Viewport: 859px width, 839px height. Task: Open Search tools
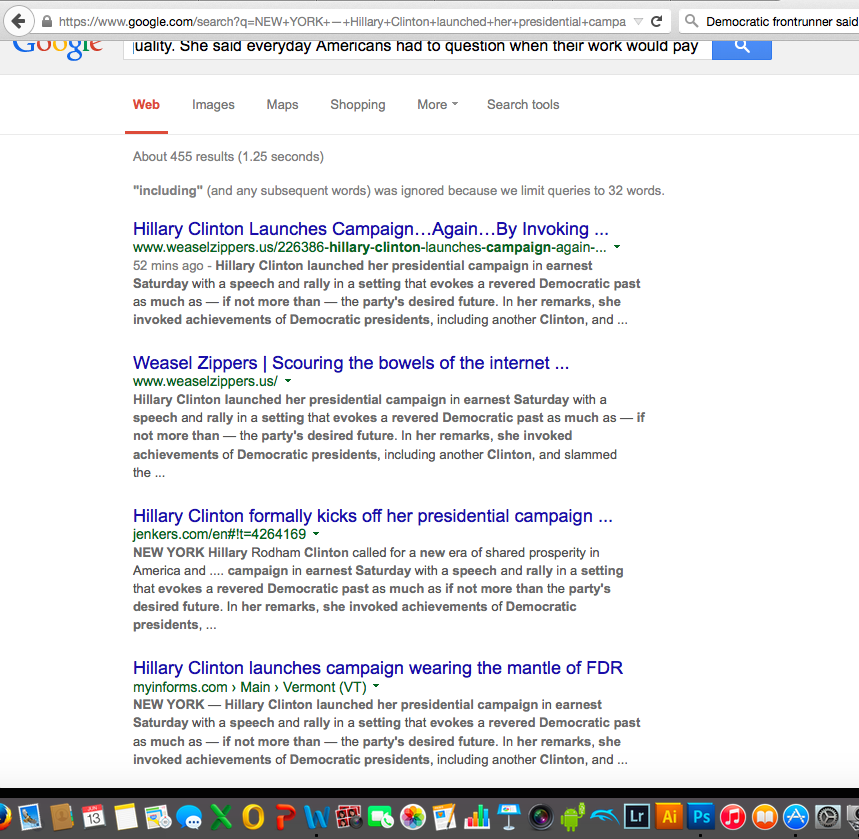[x=523, y=105]
